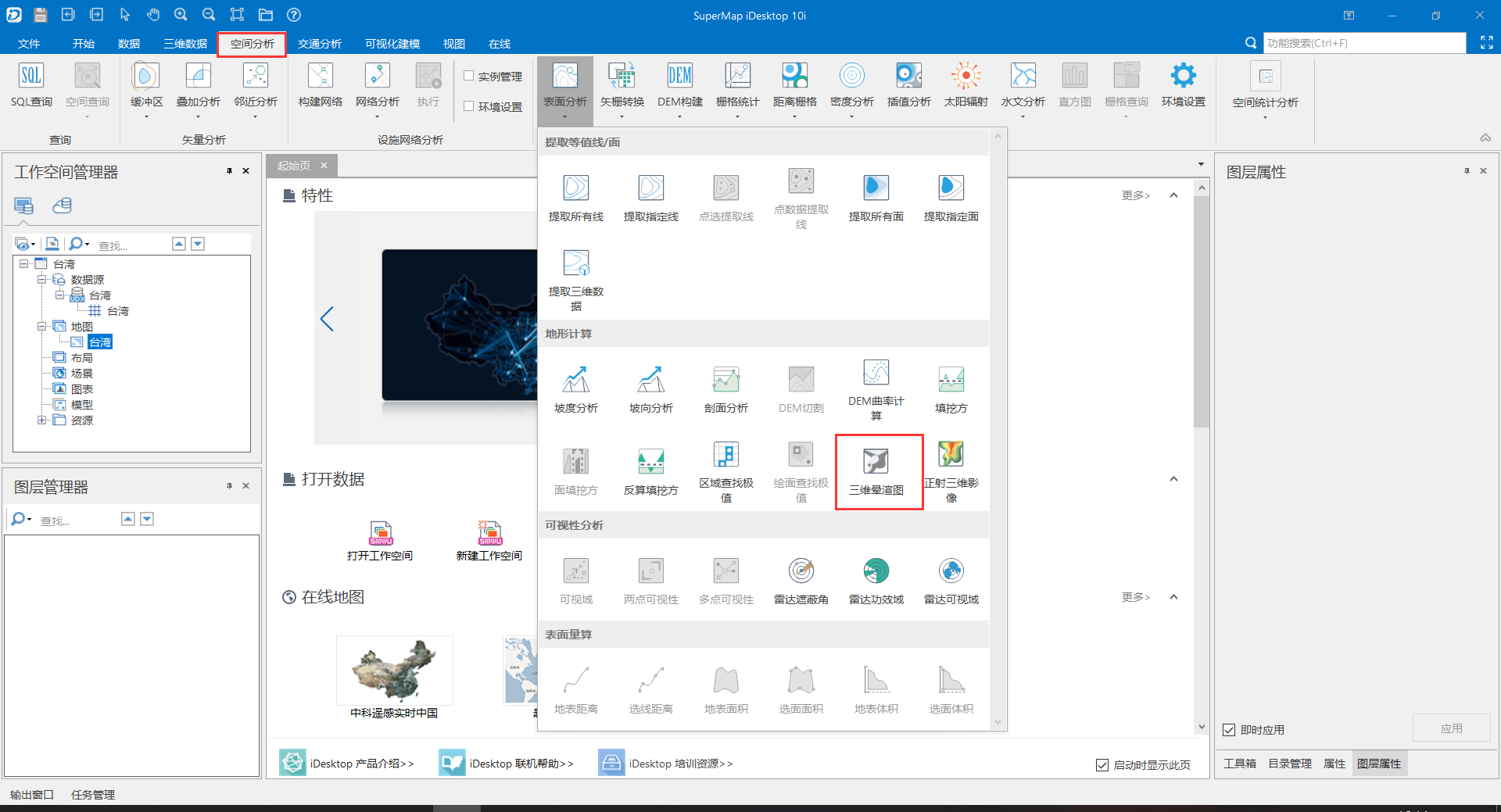The image size is (1501, 812).
Task: Open DEM曲率计算 tool
Action: tap(876, 389)
